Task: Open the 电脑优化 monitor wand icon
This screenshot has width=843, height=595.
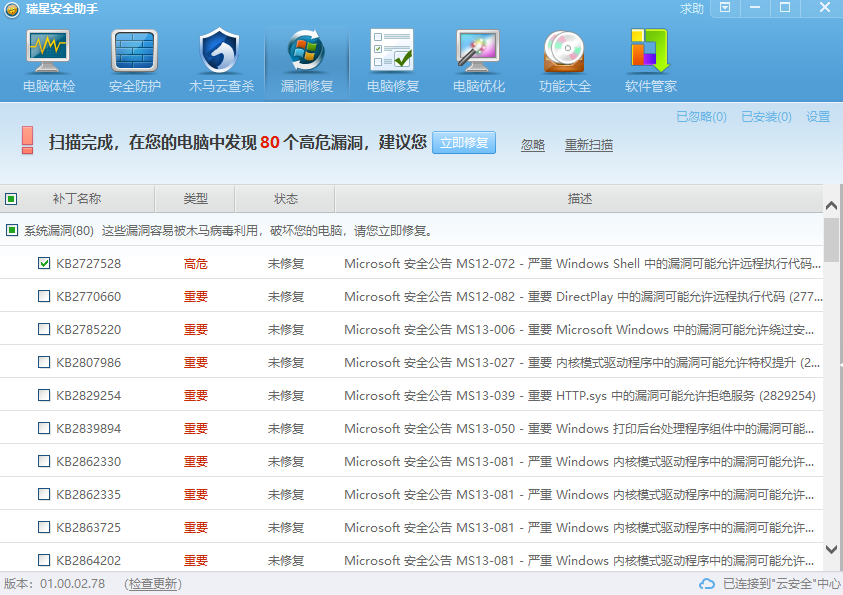Action: (478, 50)
